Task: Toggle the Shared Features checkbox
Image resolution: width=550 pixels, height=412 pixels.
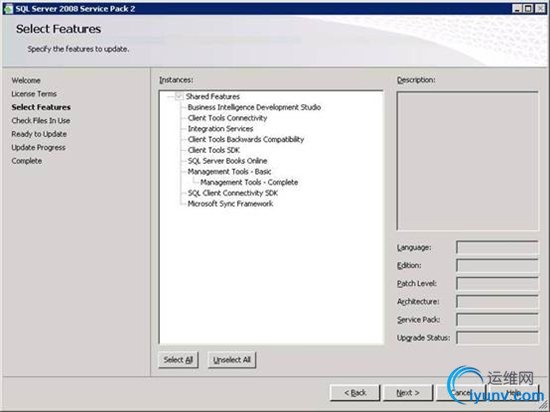Action: point(179,96)
